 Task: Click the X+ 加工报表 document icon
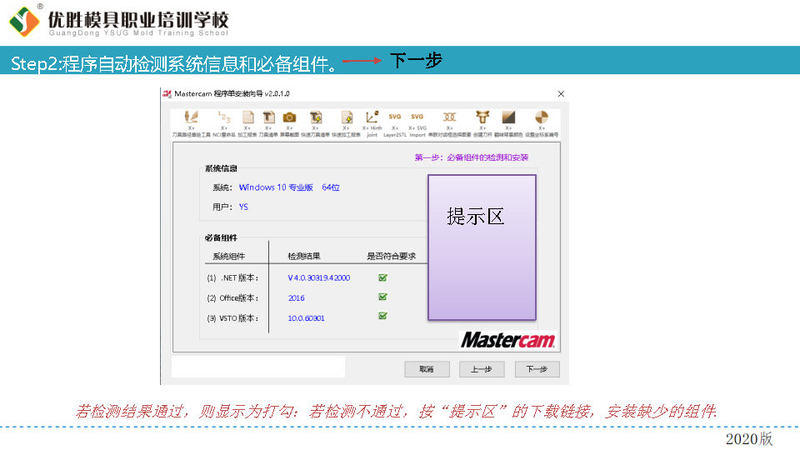(x=247, y=117)
